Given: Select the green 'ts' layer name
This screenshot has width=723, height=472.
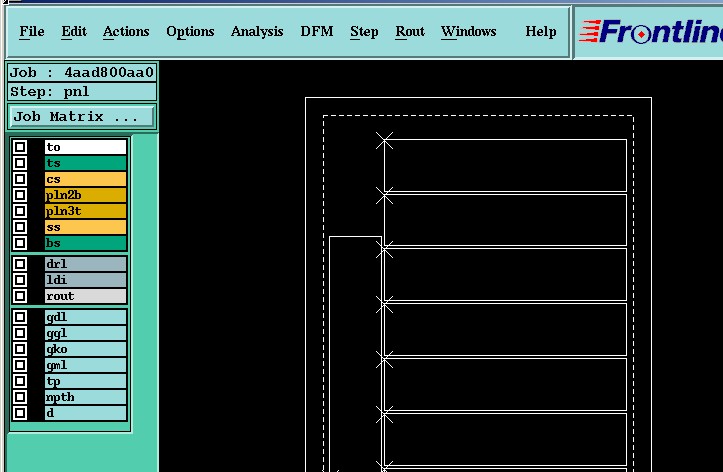Looking at the screenshot, I should click(x=86, y=163).
